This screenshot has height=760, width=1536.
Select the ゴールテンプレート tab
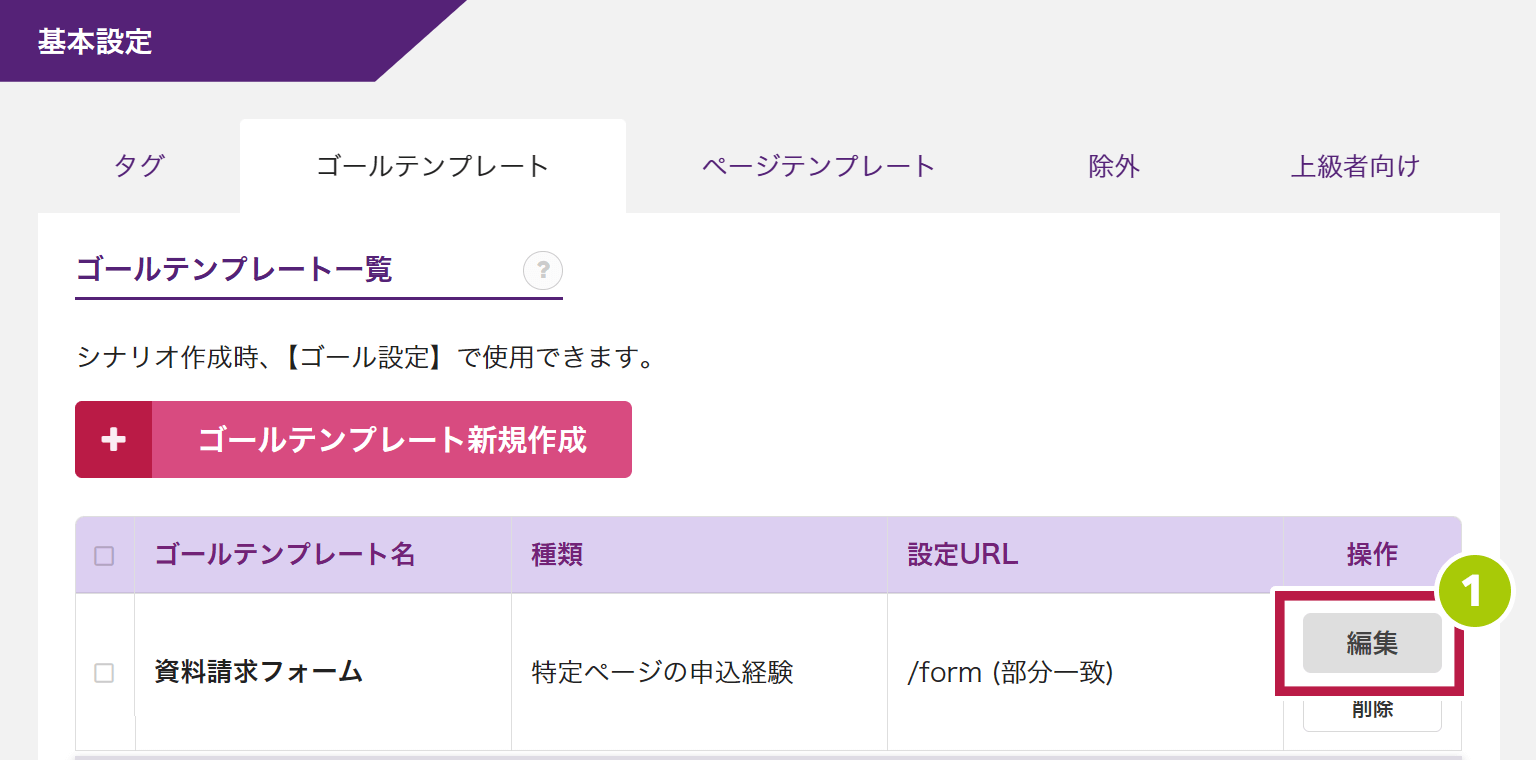pyautogui.click(x=432, y=166)
